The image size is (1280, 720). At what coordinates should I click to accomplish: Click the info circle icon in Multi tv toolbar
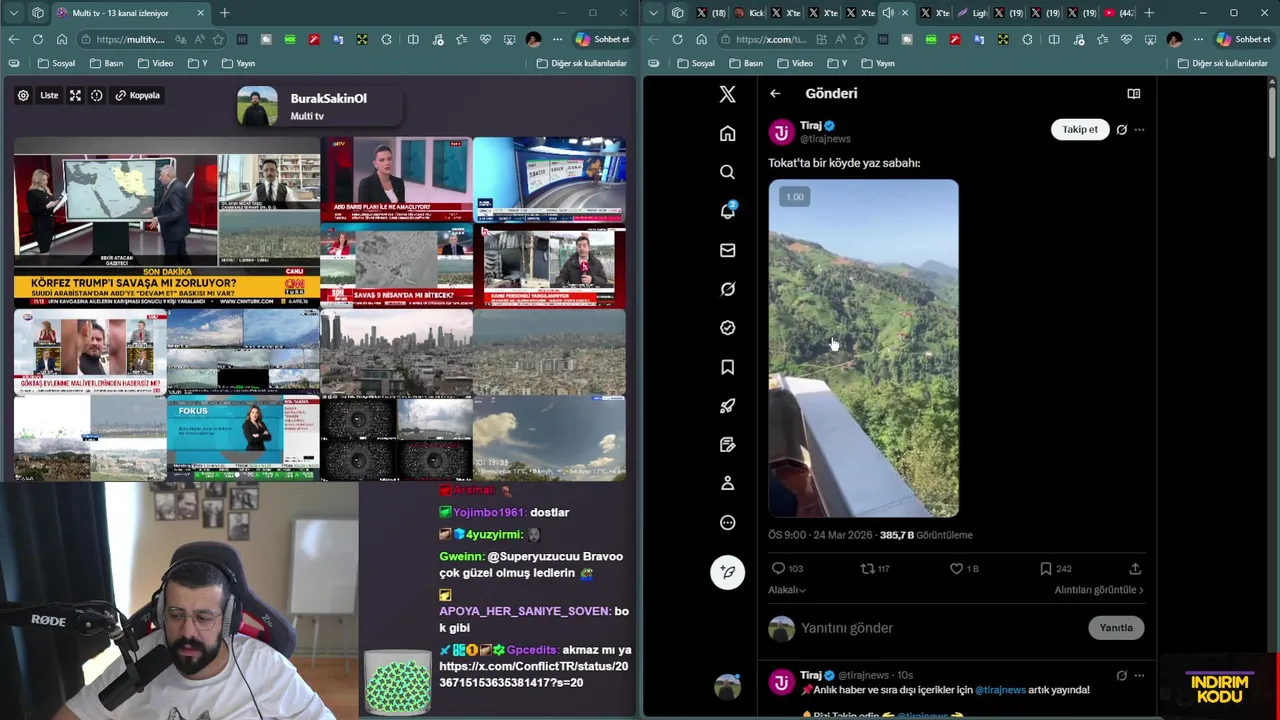[96, 95]
